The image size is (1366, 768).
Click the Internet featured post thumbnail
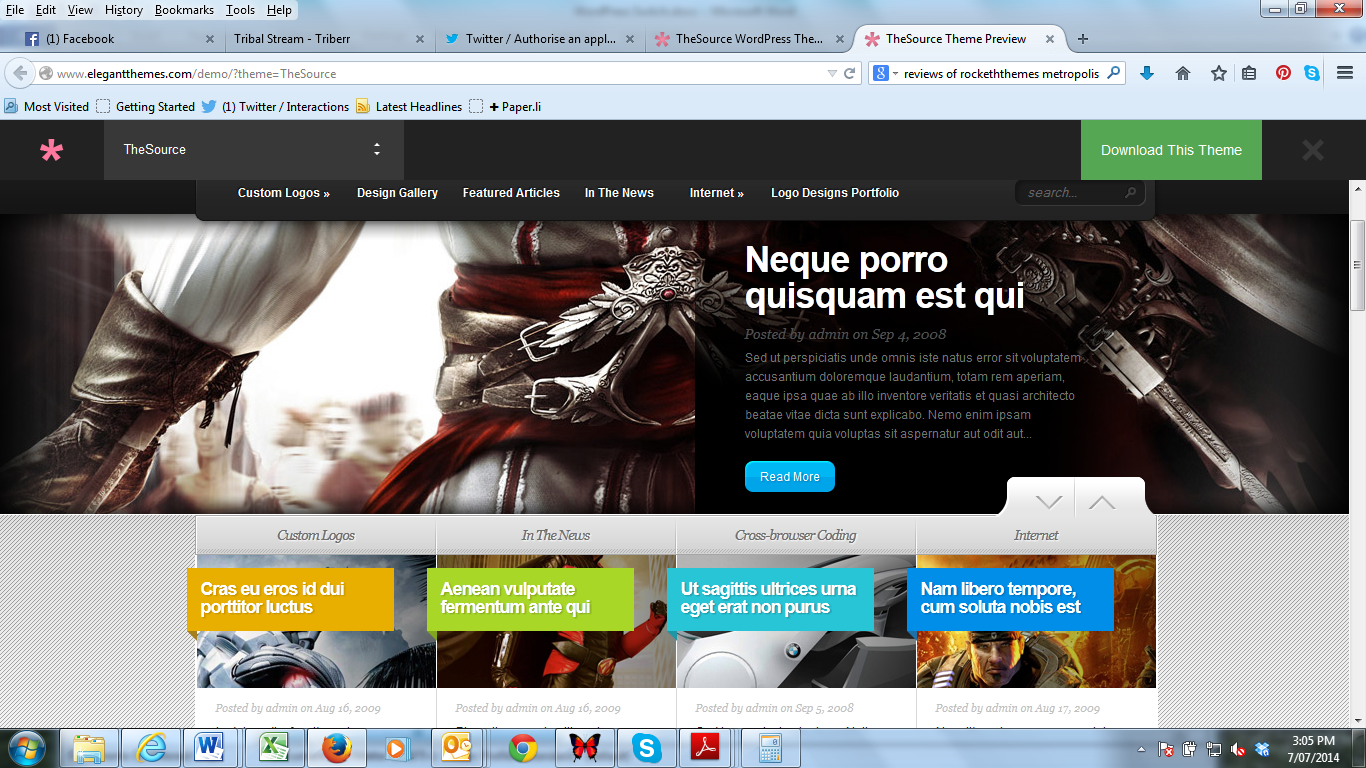[x=1036, y=622]
